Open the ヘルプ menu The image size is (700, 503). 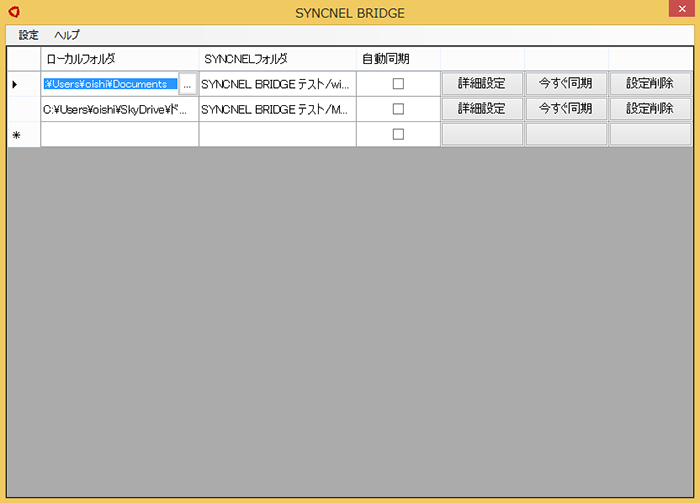pos(67,35)
